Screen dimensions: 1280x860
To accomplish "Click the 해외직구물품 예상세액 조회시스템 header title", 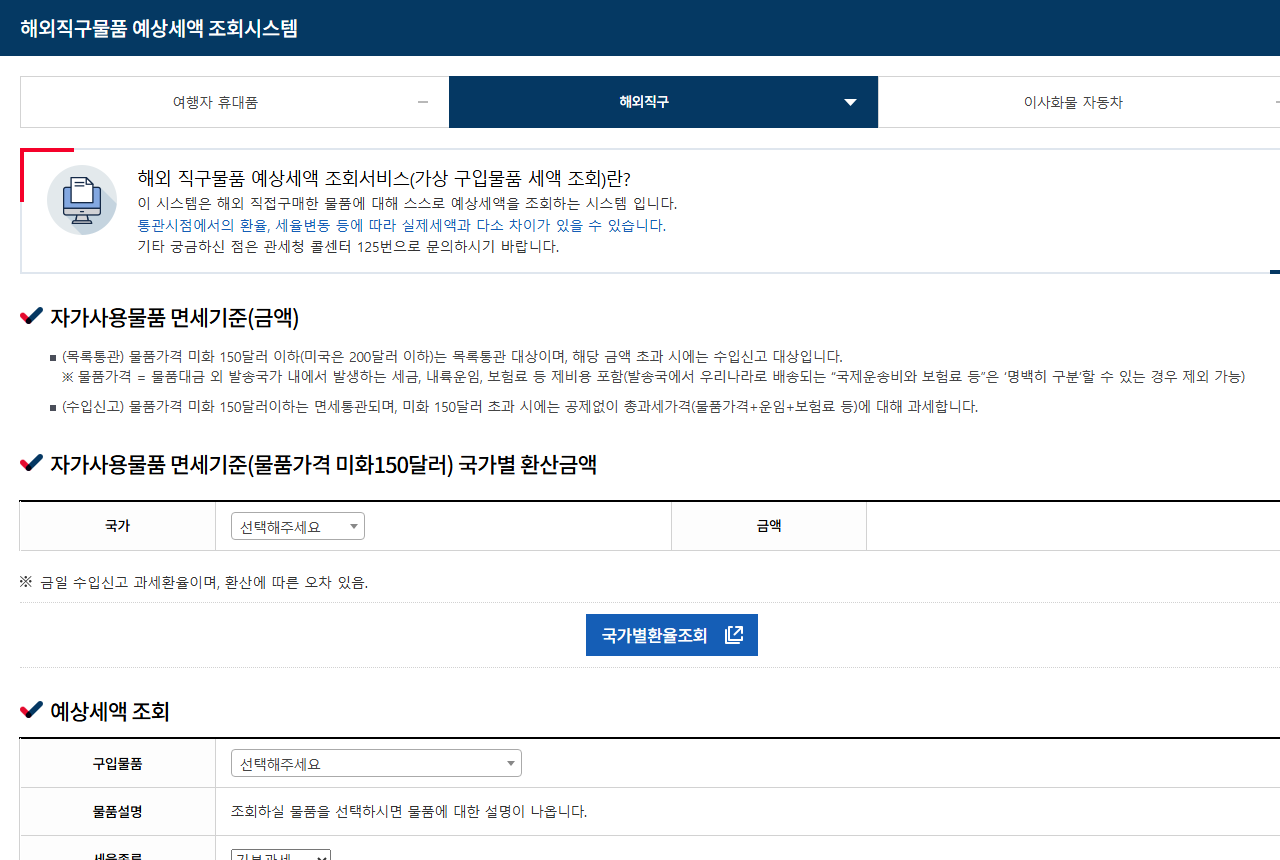I will [159, 28].
